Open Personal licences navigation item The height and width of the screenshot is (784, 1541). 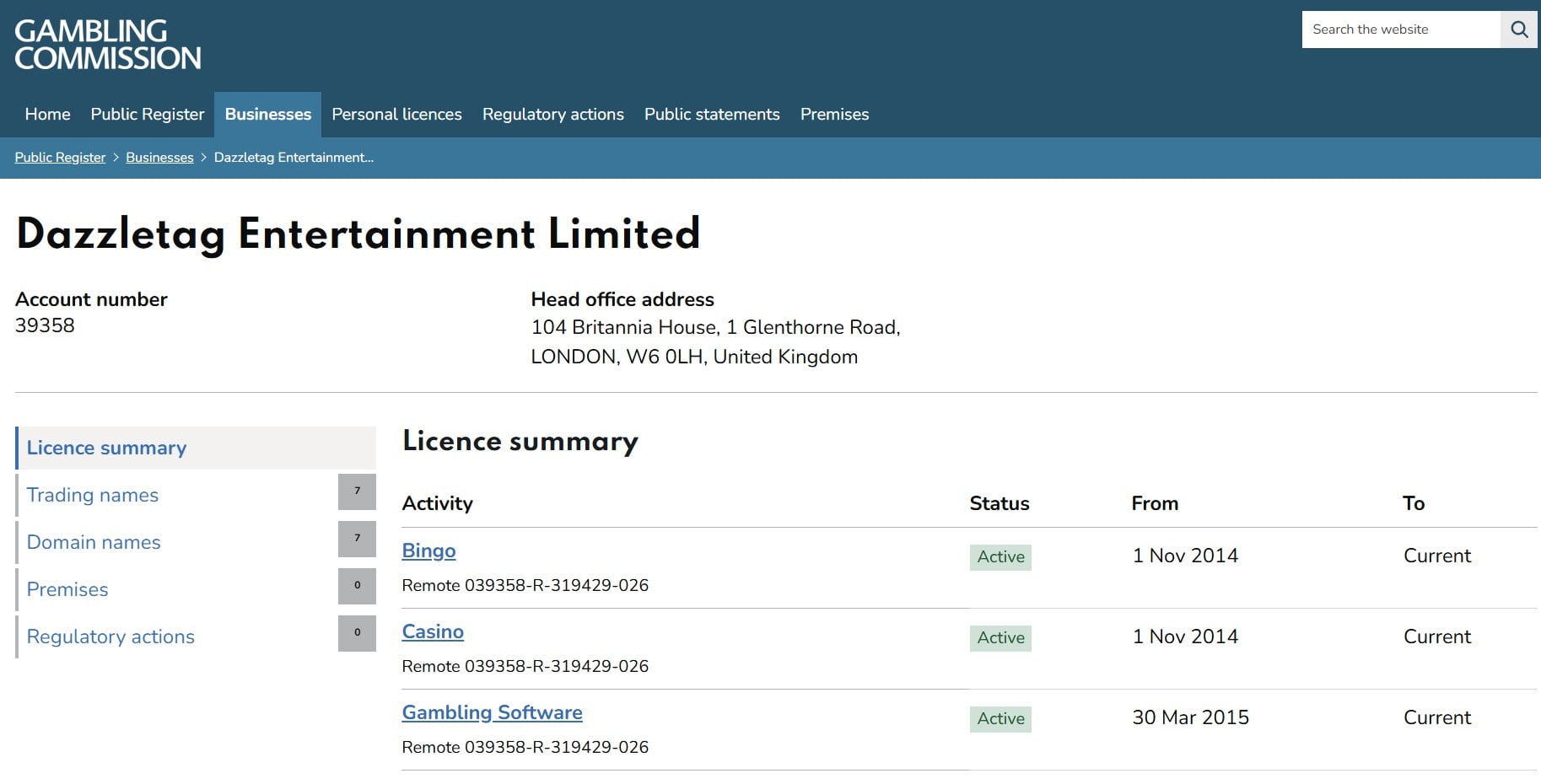396,115
